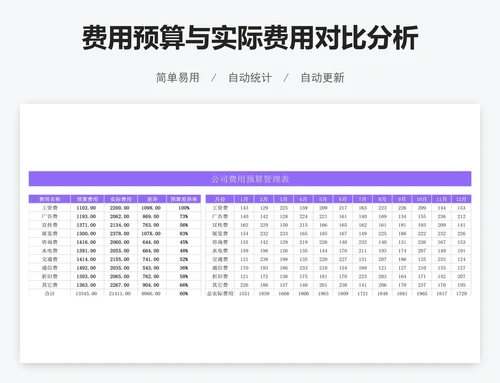Click actual cost cell 2155.00 in 交通费 row
Screen dimensions: 500x383
pos(120,259)
